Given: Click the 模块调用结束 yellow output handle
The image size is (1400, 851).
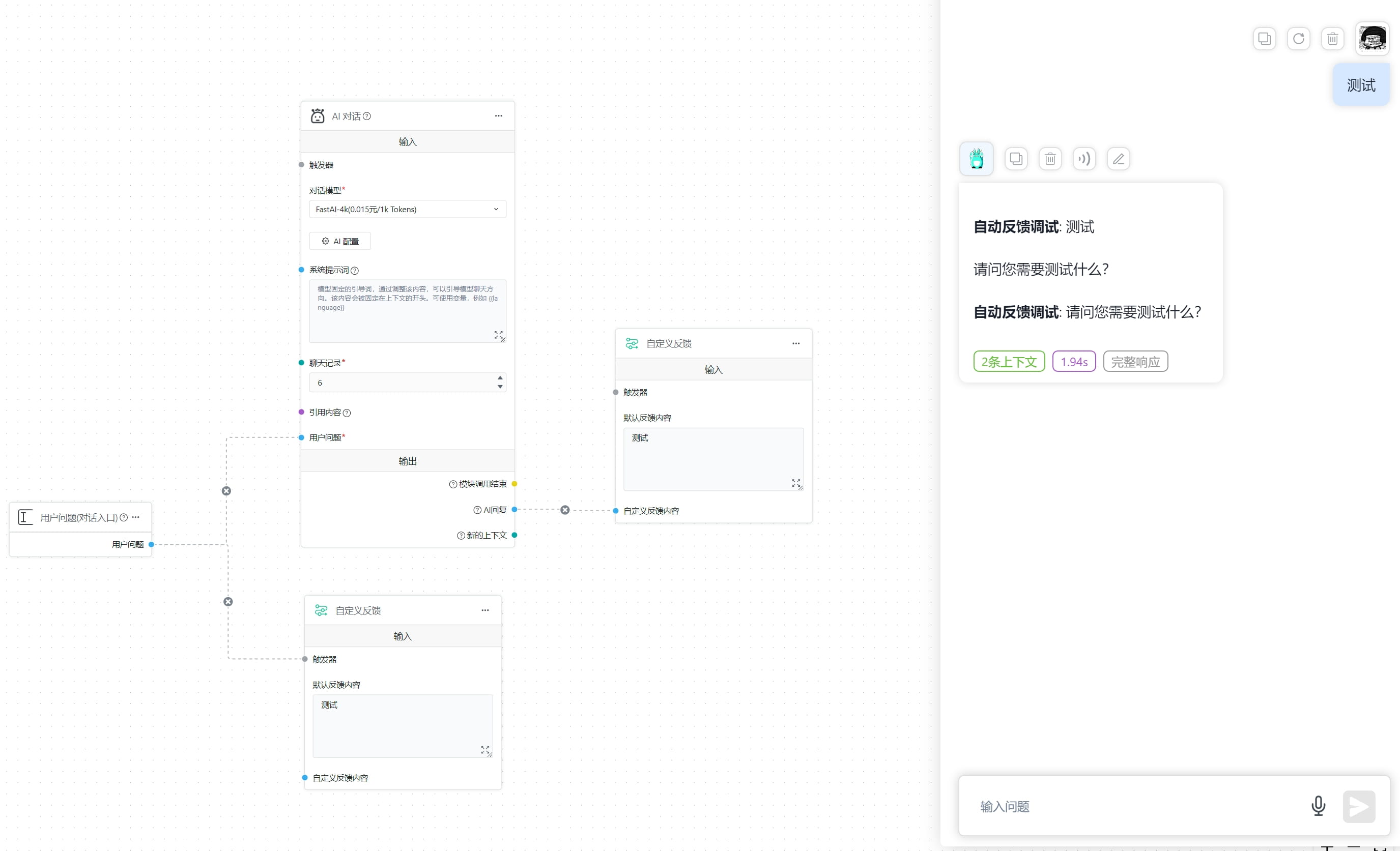Looking at the screenshot, I should click(x=514, y=484).
